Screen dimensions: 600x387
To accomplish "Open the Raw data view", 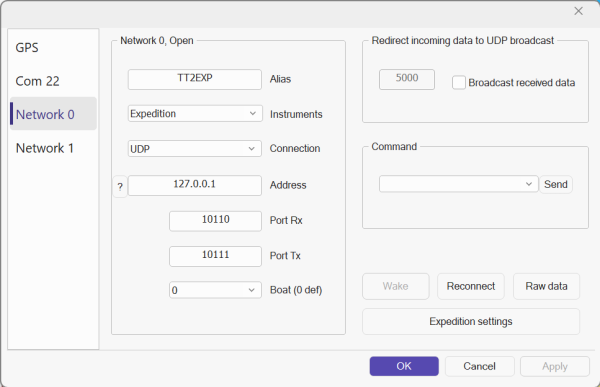I will click(x=546, y=286).
